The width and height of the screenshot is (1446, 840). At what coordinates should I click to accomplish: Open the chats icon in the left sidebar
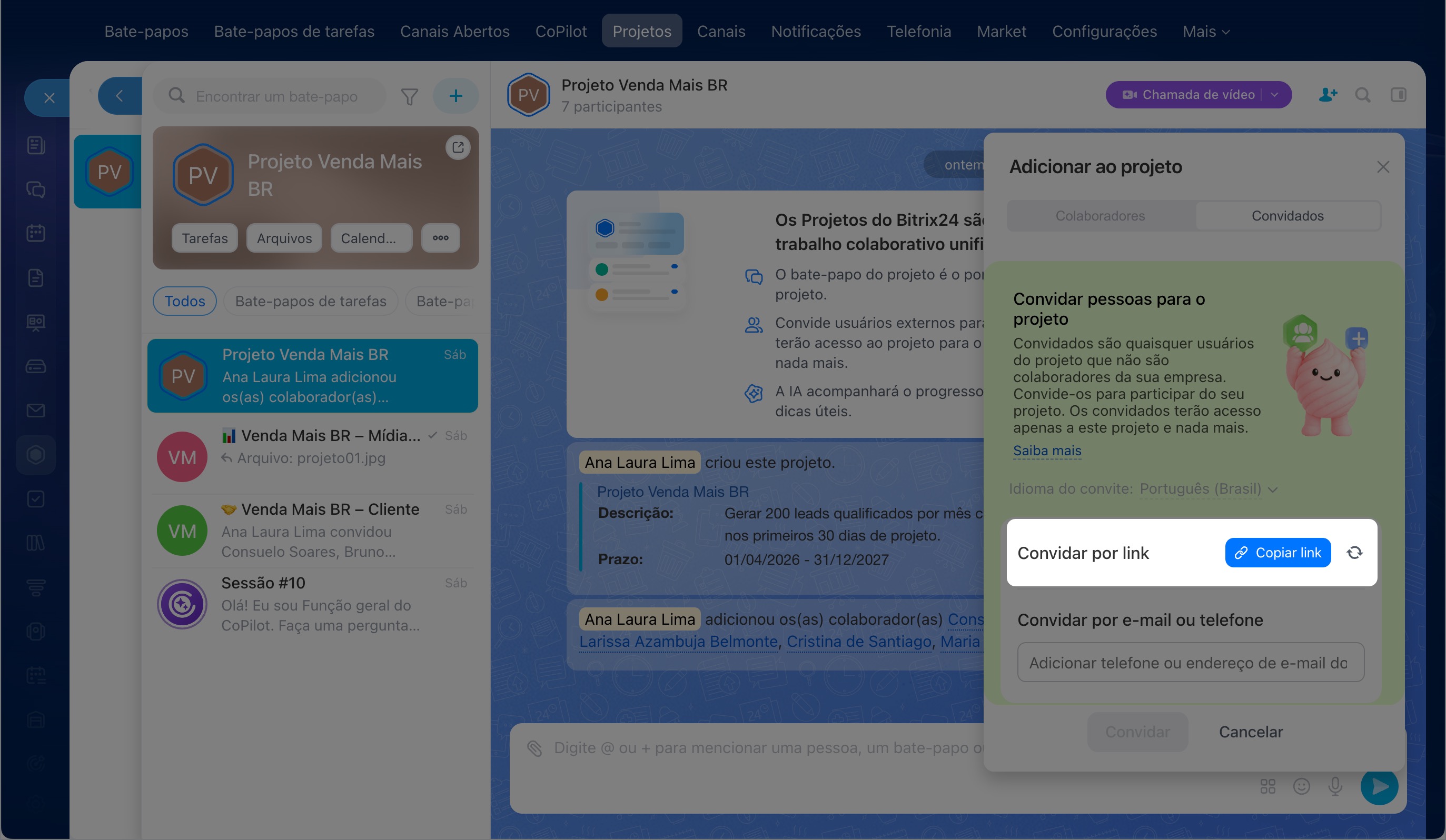[x=36, y=189]
